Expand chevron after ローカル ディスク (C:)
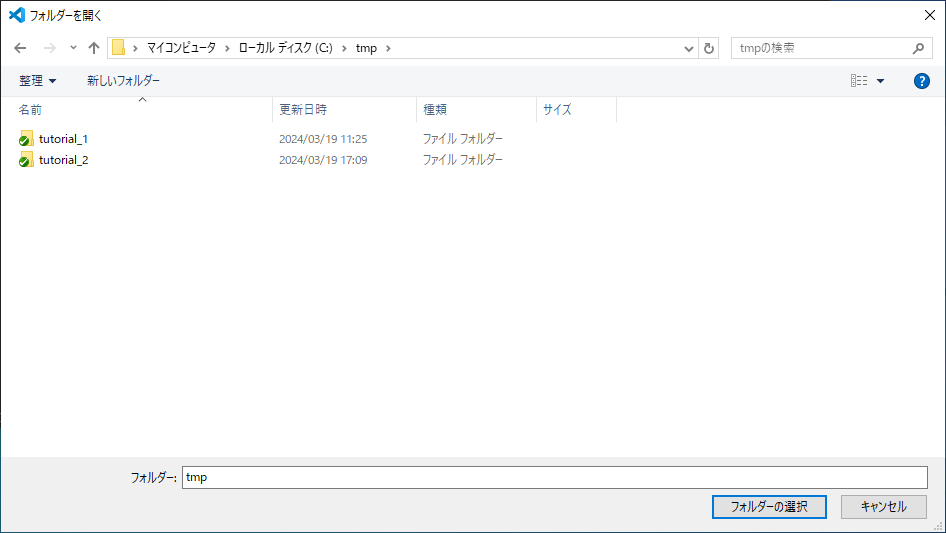946x533 pixels. [344, 48]
